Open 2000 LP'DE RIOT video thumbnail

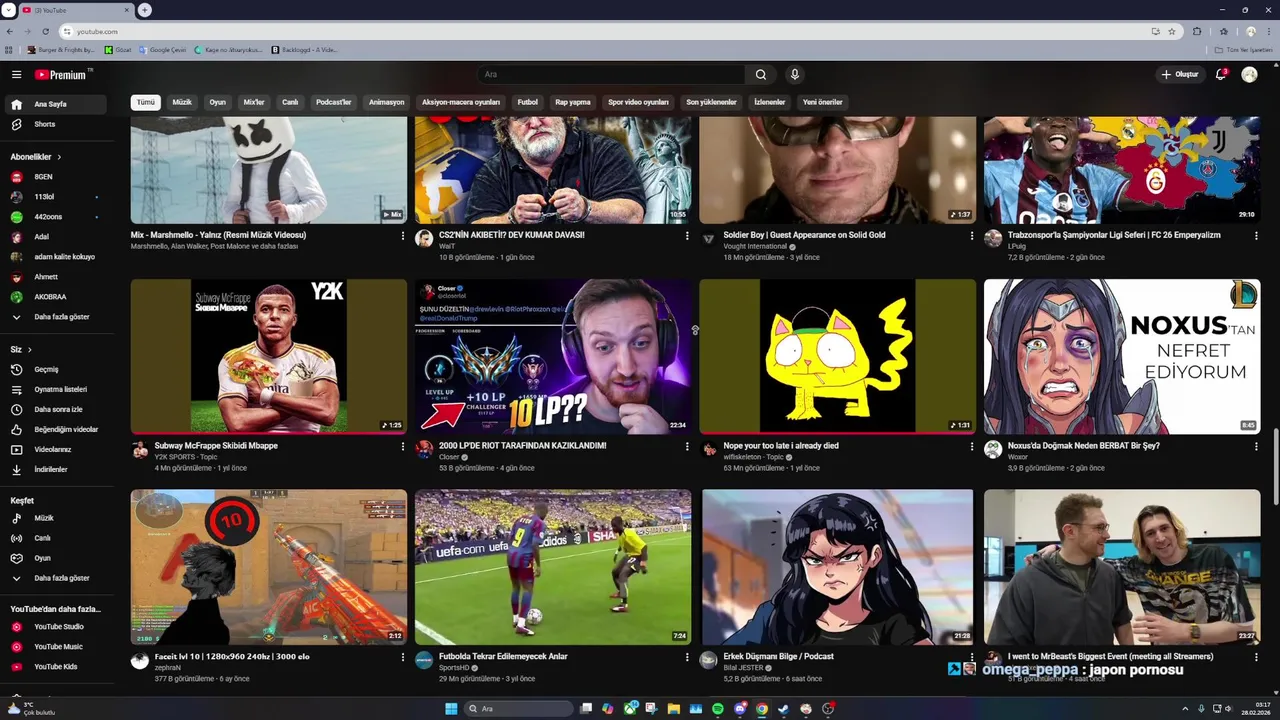[x=553, y=356]
